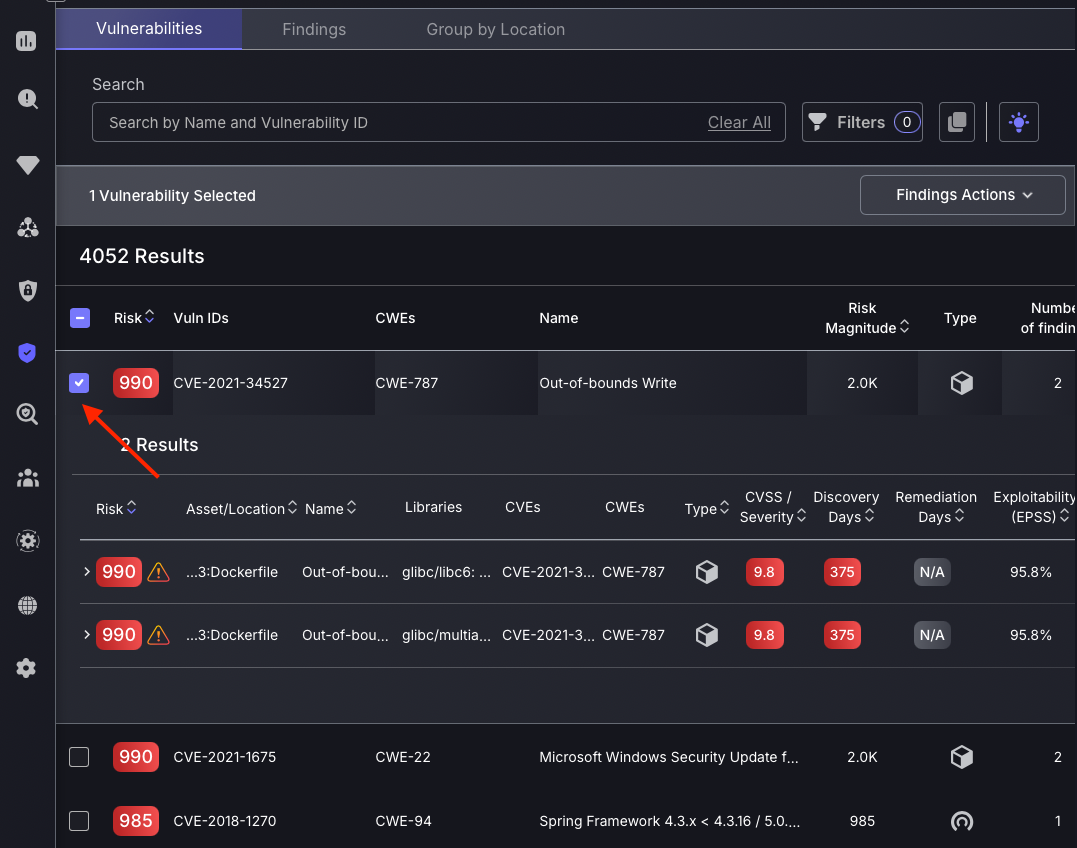Click package icon in glibc/multia finding row
Image resolution: width=1077 pixels, height=848 pixels.
707,635
